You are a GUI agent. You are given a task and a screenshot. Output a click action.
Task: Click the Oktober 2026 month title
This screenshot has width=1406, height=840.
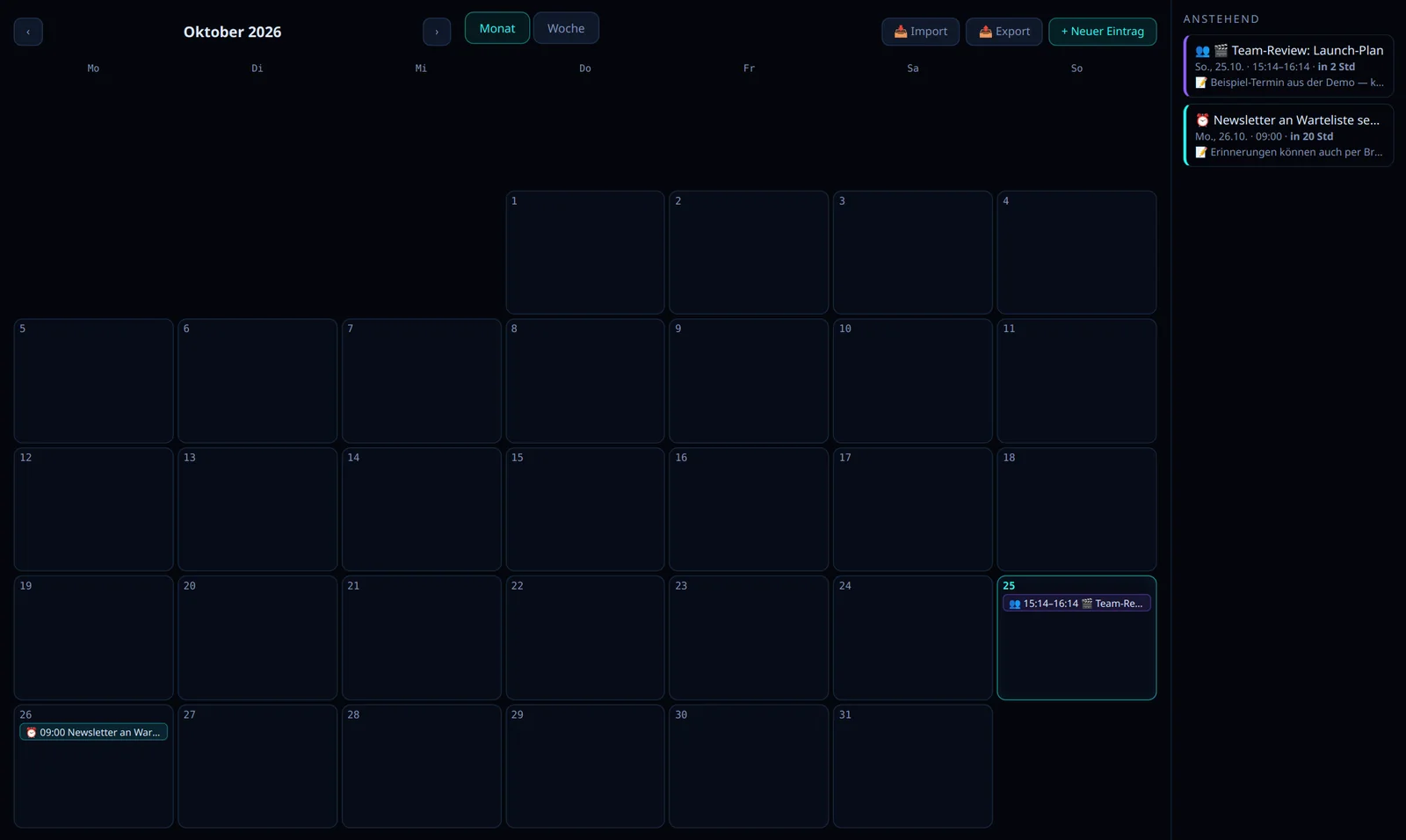tap(233, 32)
